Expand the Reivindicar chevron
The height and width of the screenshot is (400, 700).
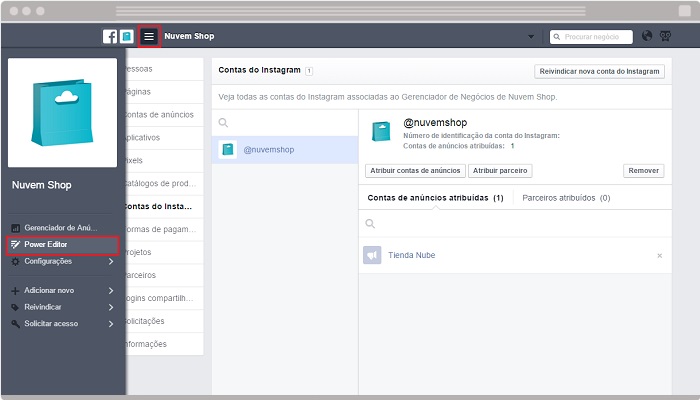[111, 307]
